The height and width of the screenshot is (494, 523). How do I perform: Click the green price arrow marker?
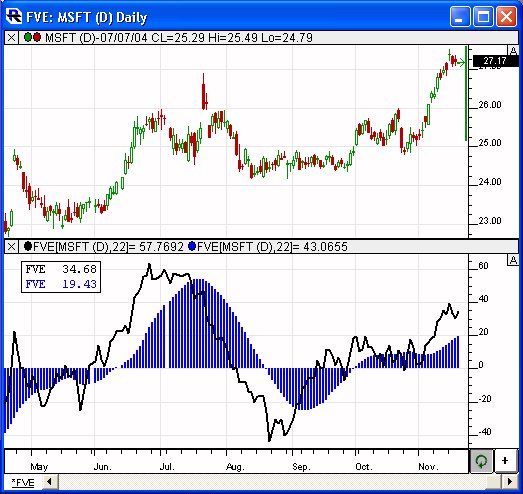pos(461,62)
